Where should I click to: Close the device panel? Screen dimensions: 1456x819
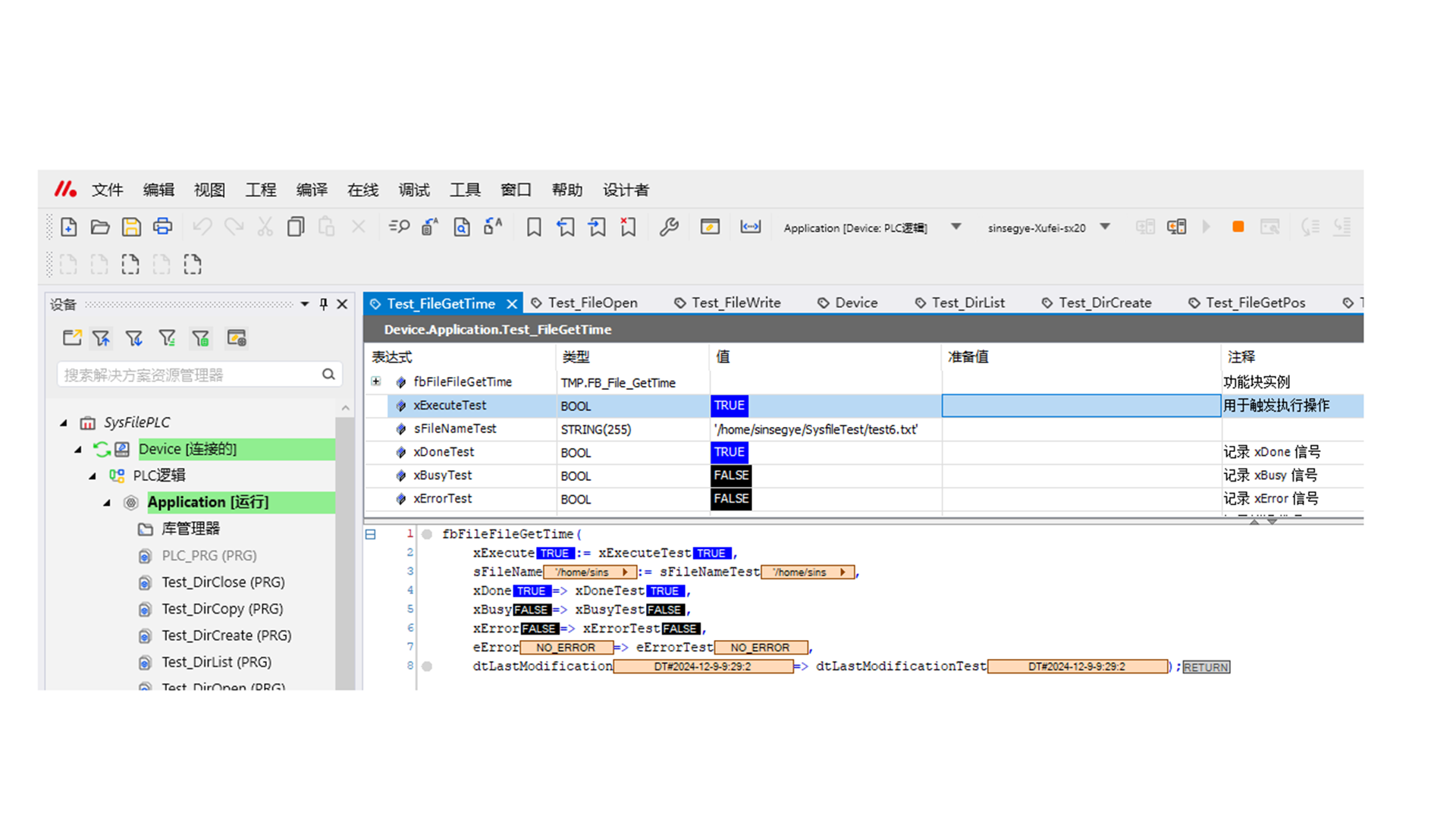tap(343, 304)
